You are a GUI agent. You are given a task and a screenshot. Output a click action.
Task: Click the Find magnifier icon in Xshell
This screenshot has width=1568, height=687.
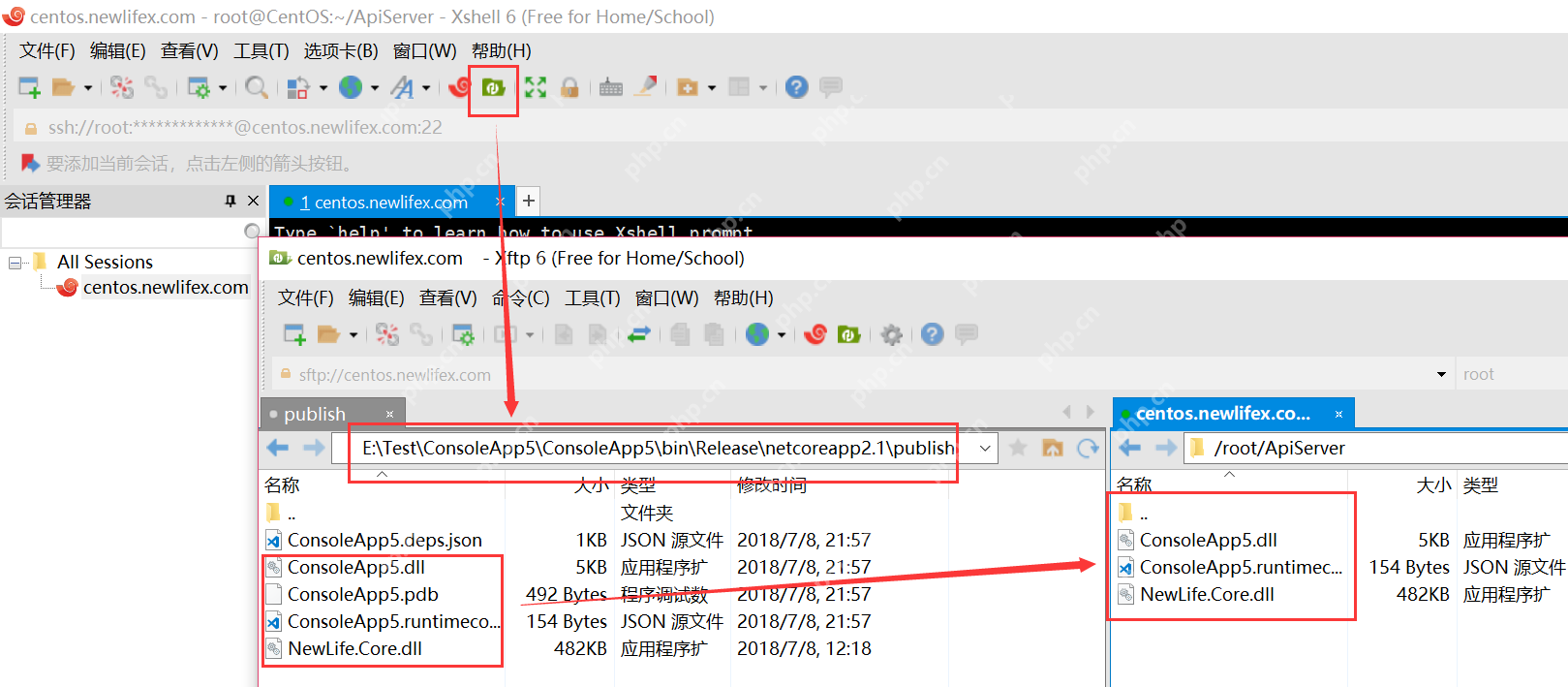257,87
